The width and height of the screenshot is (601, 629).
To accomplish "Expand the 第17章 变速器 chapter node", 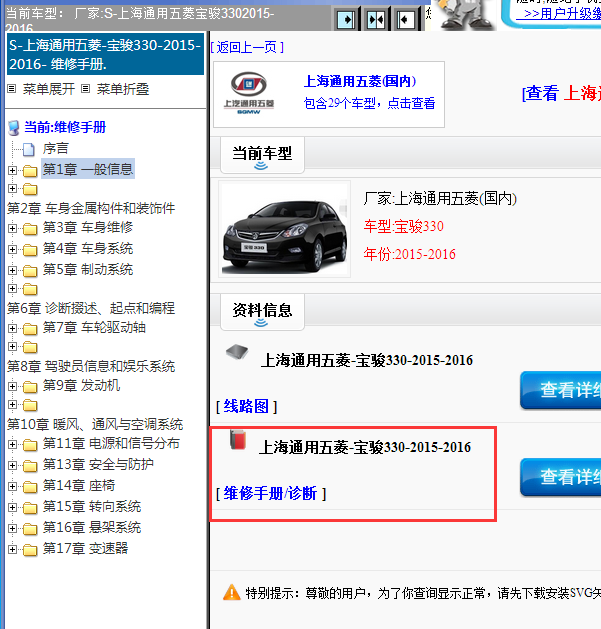I will pos(12,549).
